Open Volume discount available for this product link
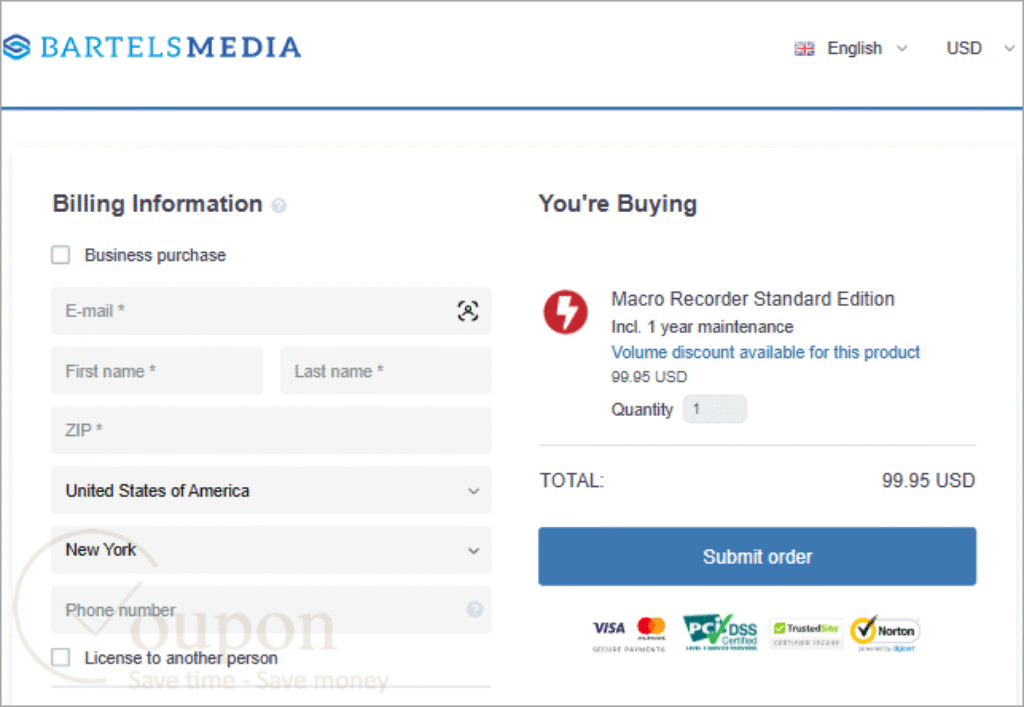 765,353
